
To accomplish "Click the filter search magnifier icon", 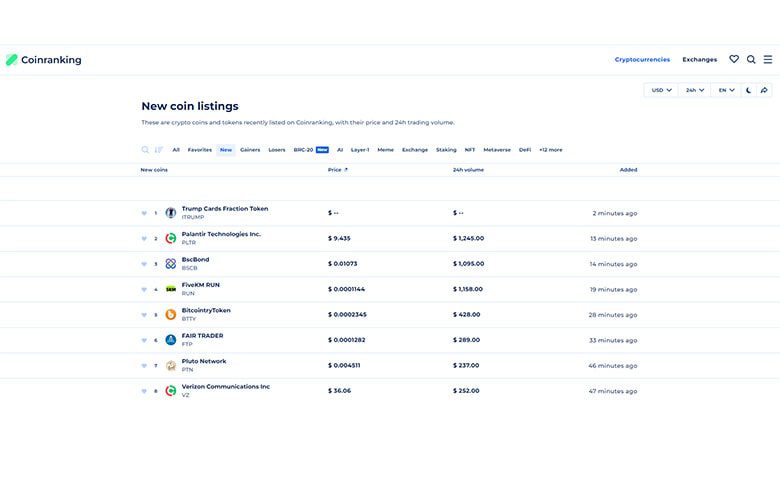I will tap(145, 150).
